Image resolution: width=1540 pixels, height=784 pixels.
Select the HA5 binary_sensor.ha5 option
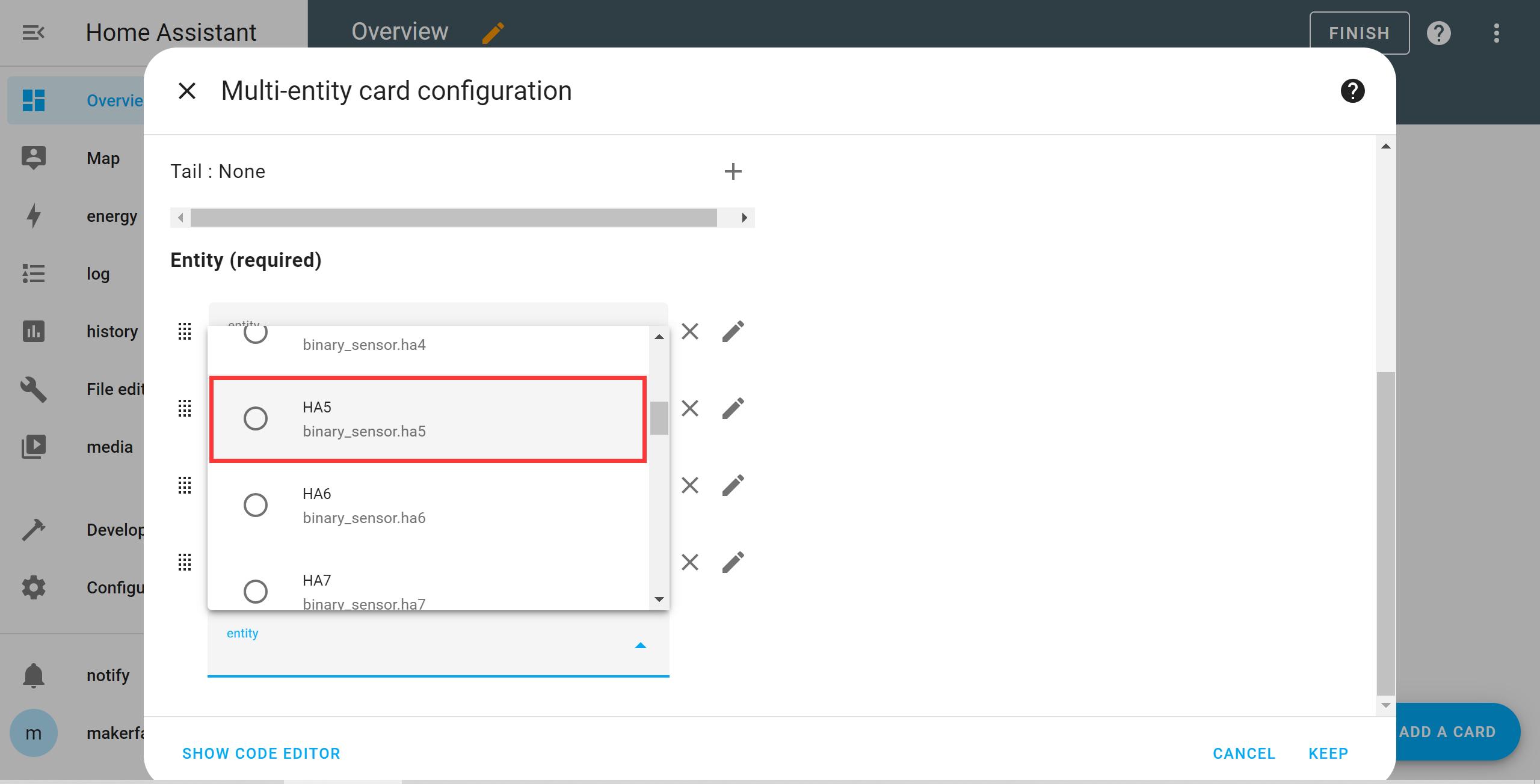[428, 419]
